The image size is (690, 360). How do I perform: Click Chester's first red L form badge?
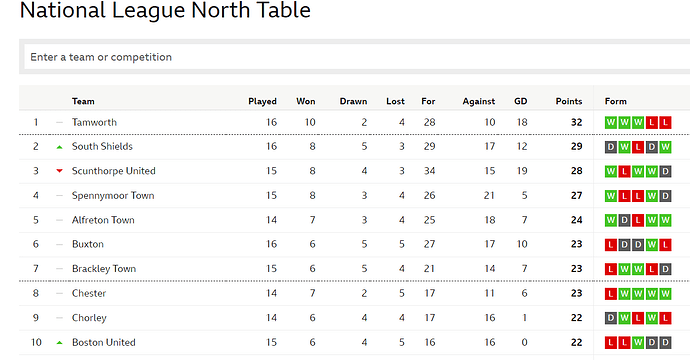[x=611, y=294]
